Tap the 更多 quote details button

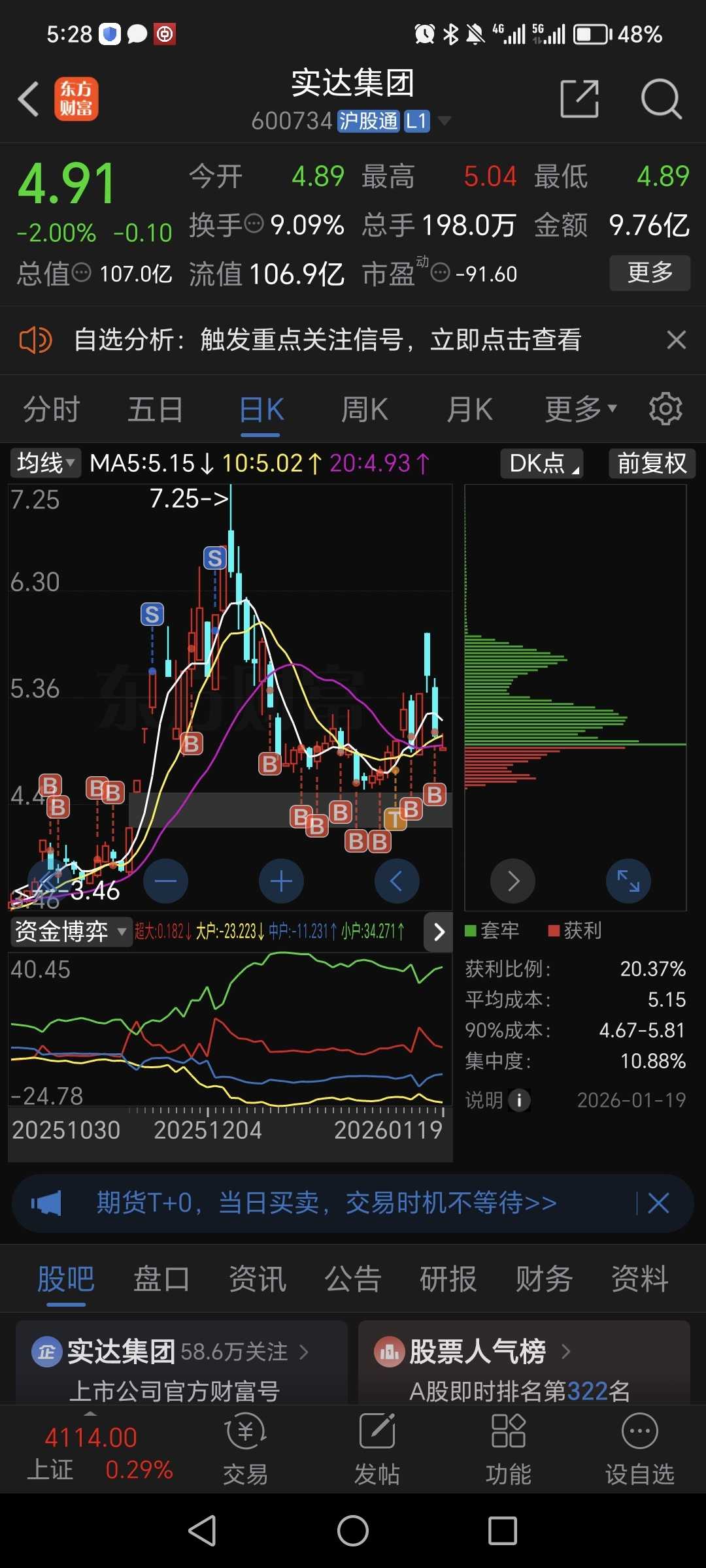click(650, 272)
